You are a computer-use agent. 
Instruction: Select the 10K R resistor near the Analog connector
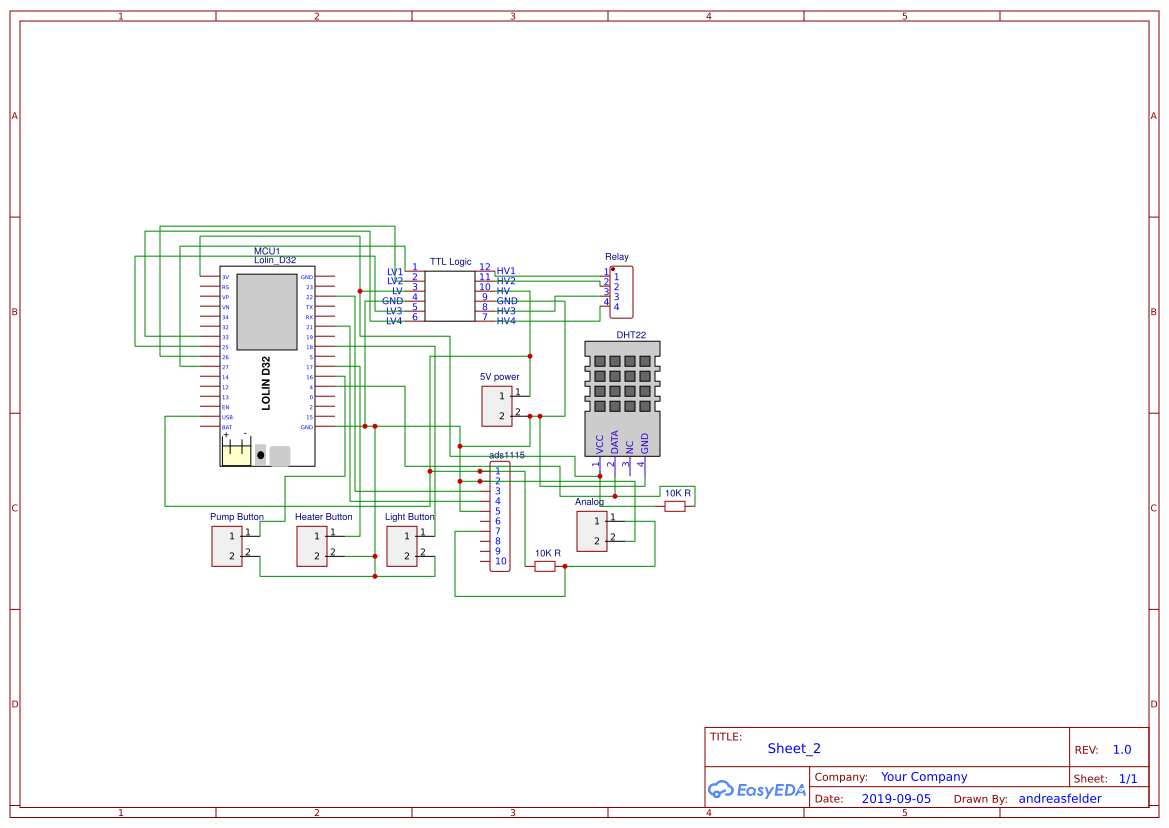[x=673, y=506]
